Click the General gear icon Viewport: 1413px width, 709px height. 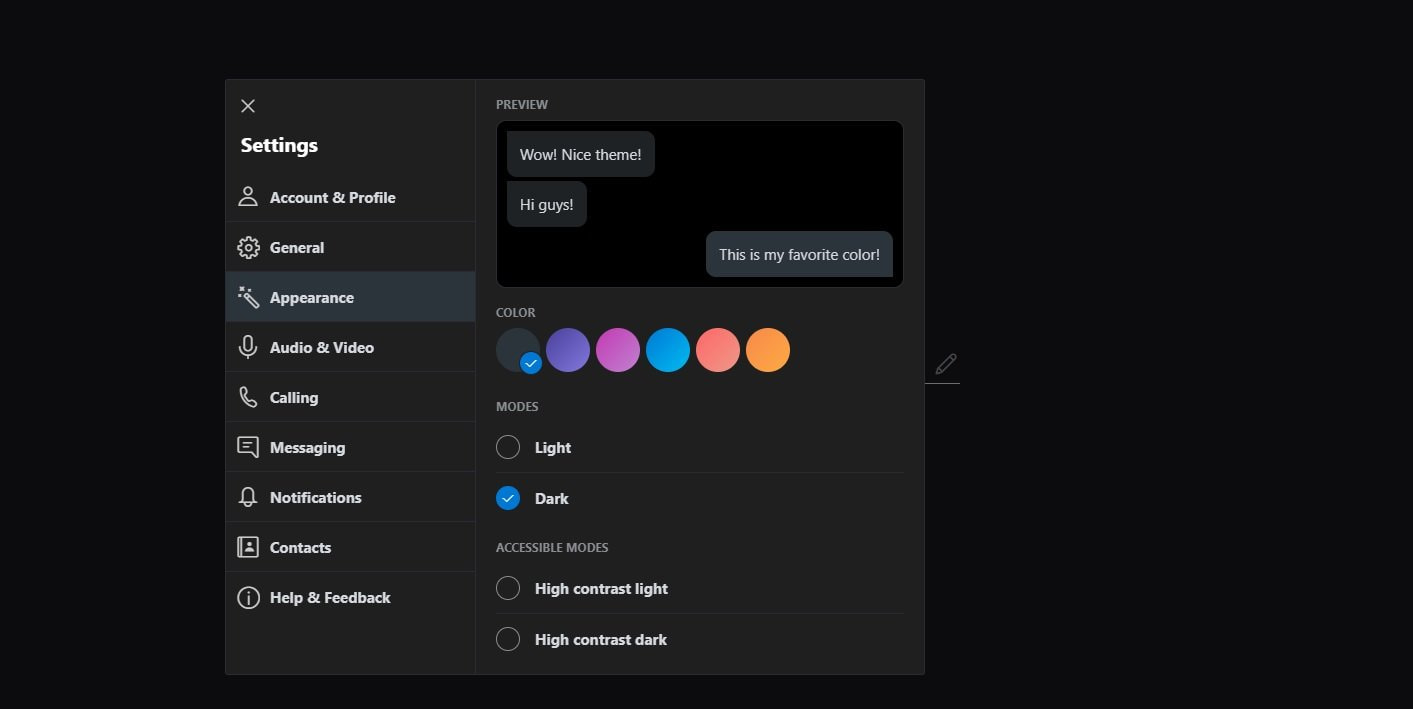tap(248, 247)
